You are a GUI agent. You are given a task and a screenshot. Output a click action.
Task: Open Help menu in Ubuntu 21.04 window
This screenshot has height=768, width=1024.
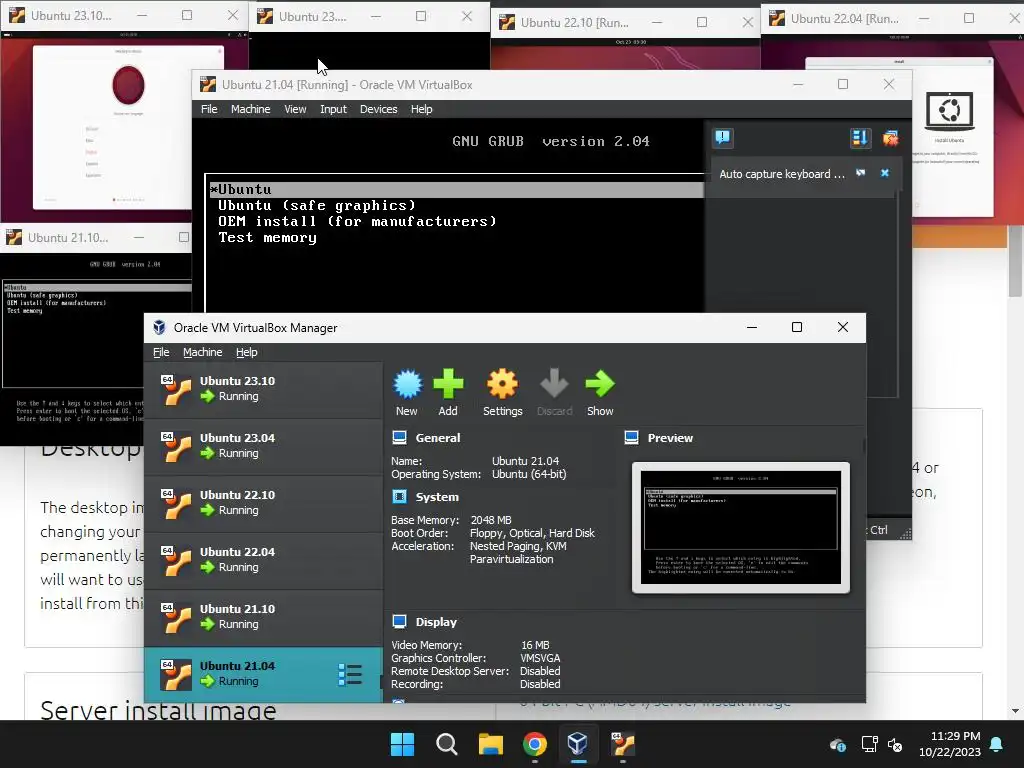coord(422,109)
